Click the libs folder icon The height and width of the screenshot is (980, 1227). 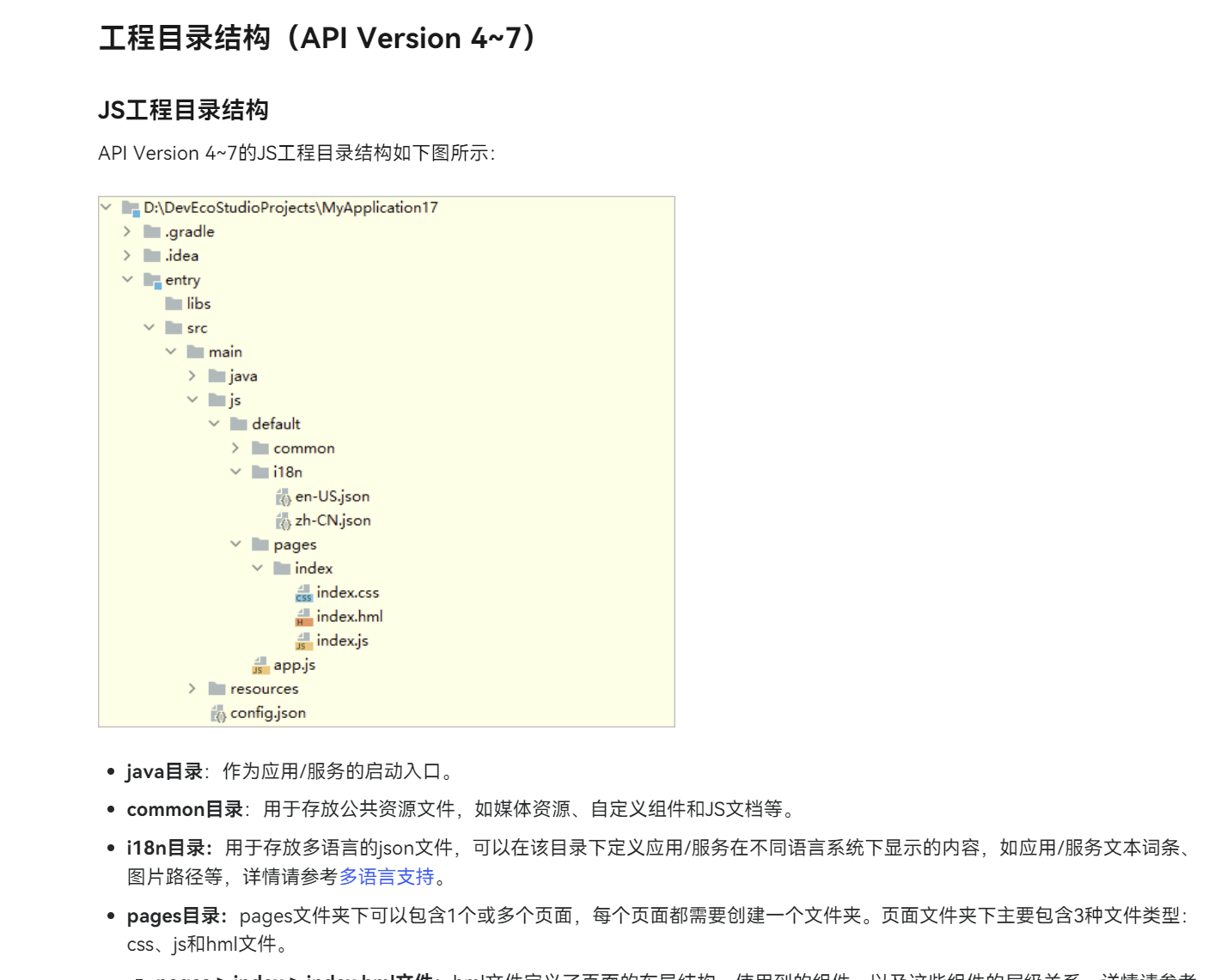click(174, 304)
